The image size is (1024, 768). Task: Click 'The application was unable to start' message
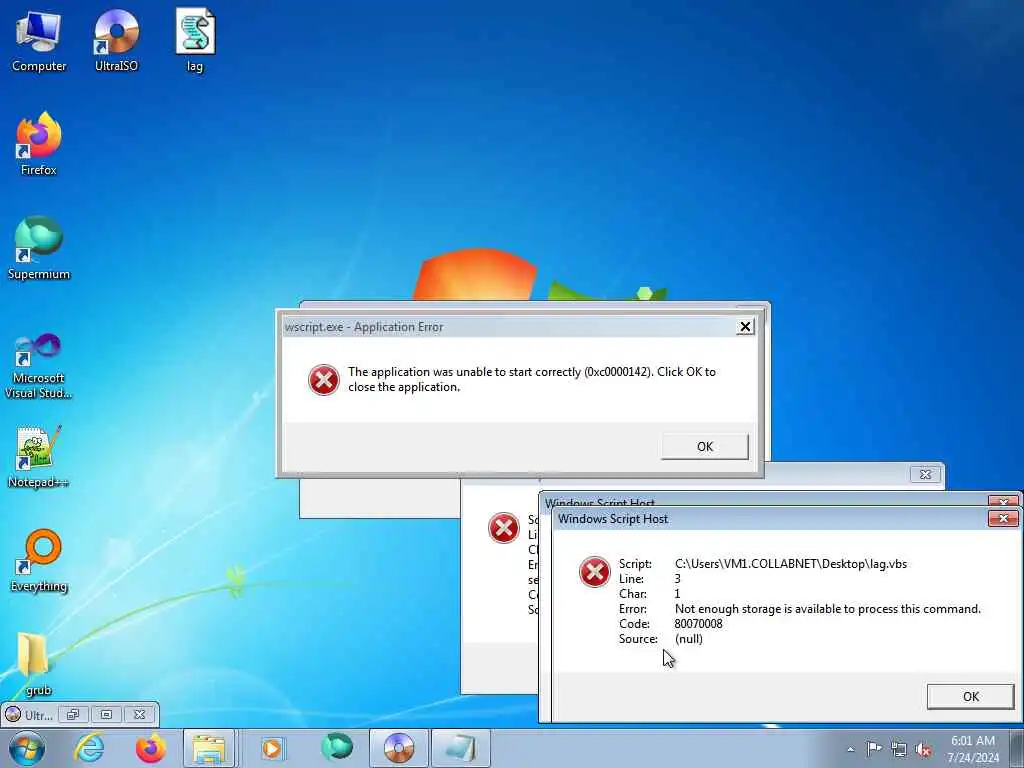(532, 379)
